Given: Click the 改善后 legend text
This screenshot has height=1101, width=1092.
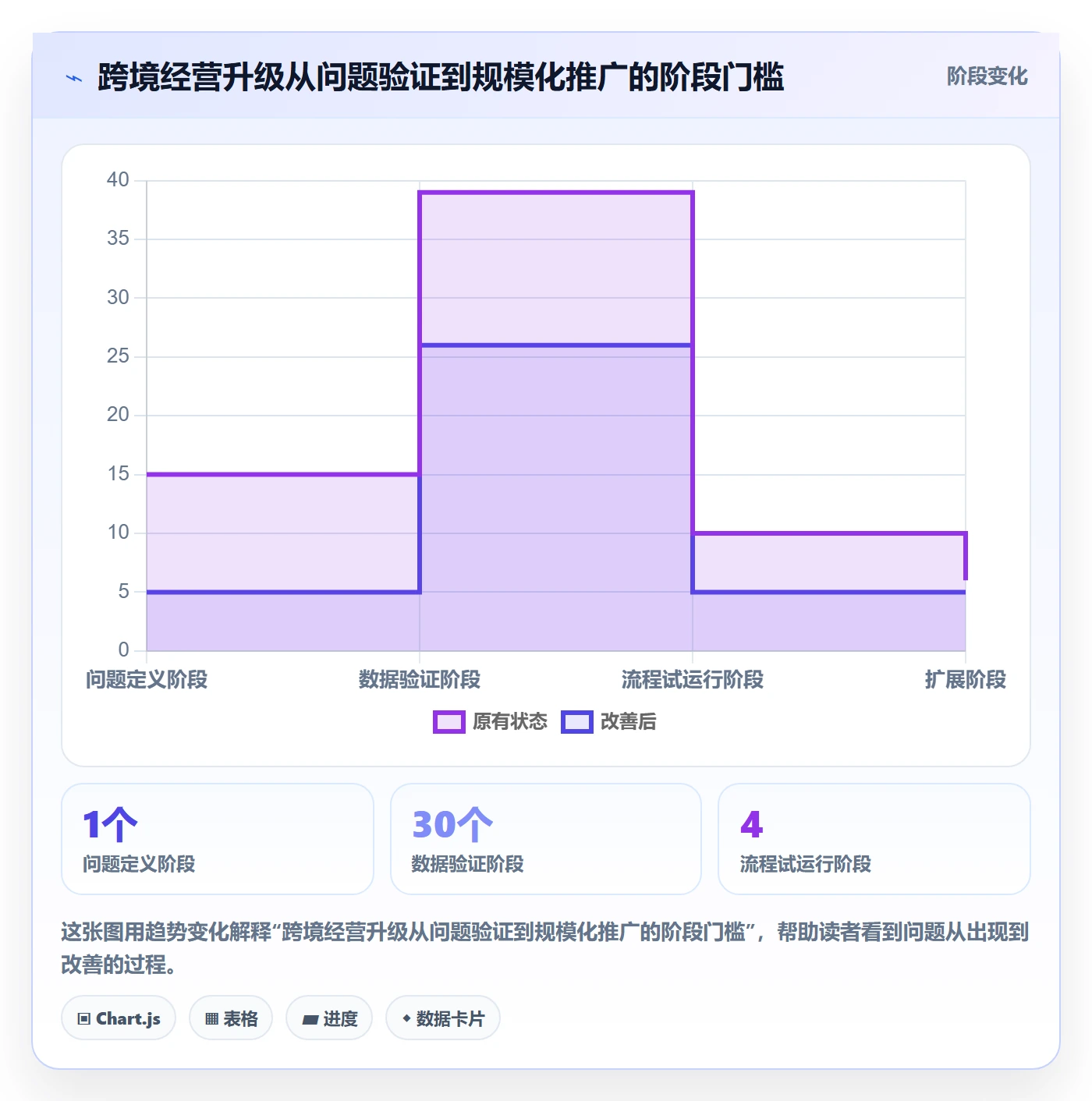Looking at the screenshot, I should [x=629, y=722].
